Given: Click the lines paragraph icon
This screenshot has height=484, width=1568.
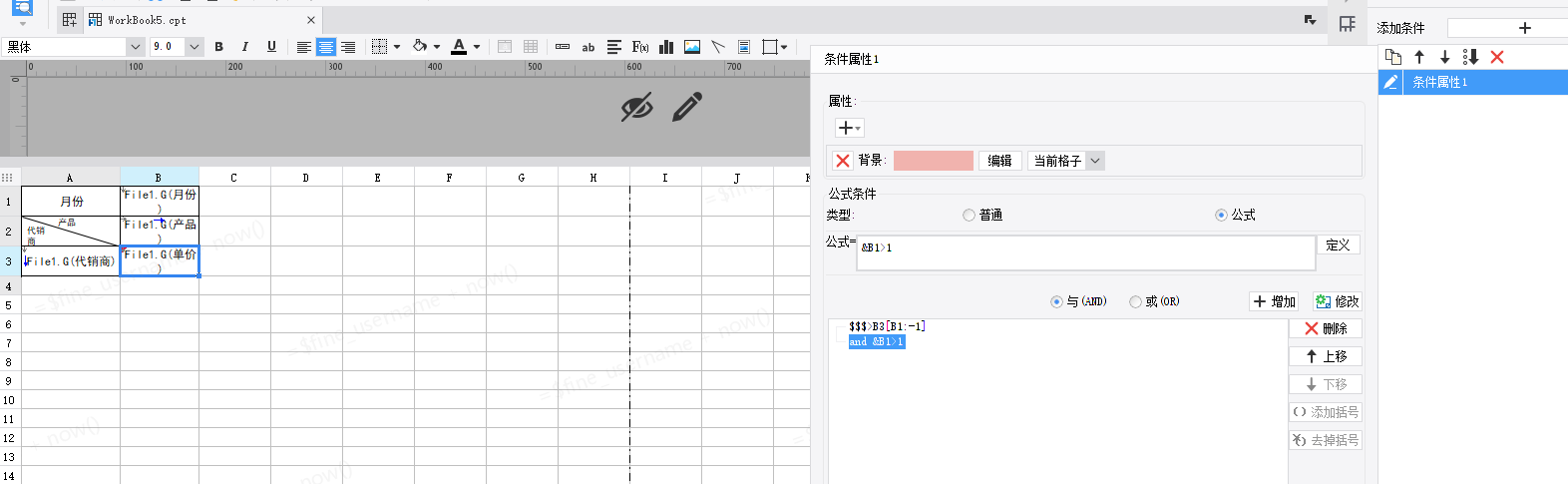Looking at the screenshot, I should pos(614,47).
